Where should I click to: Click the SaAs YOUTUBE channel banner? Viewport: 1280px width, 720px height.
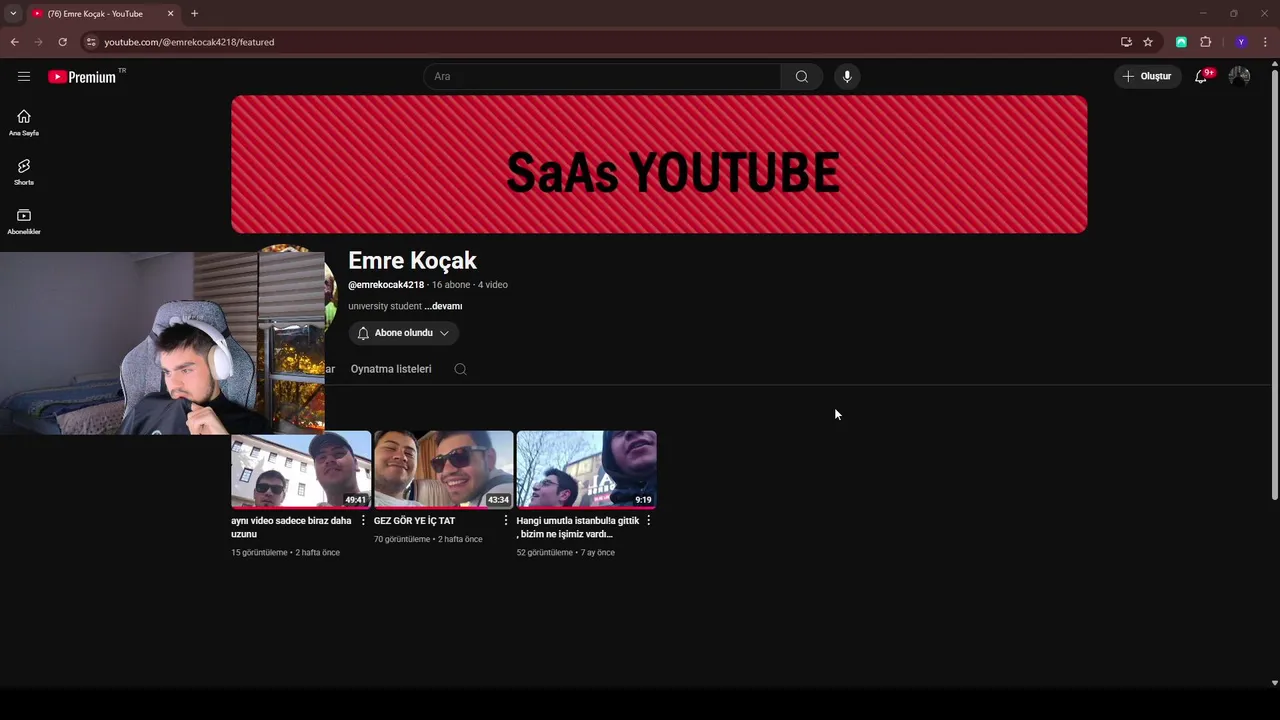click(659, 164)
